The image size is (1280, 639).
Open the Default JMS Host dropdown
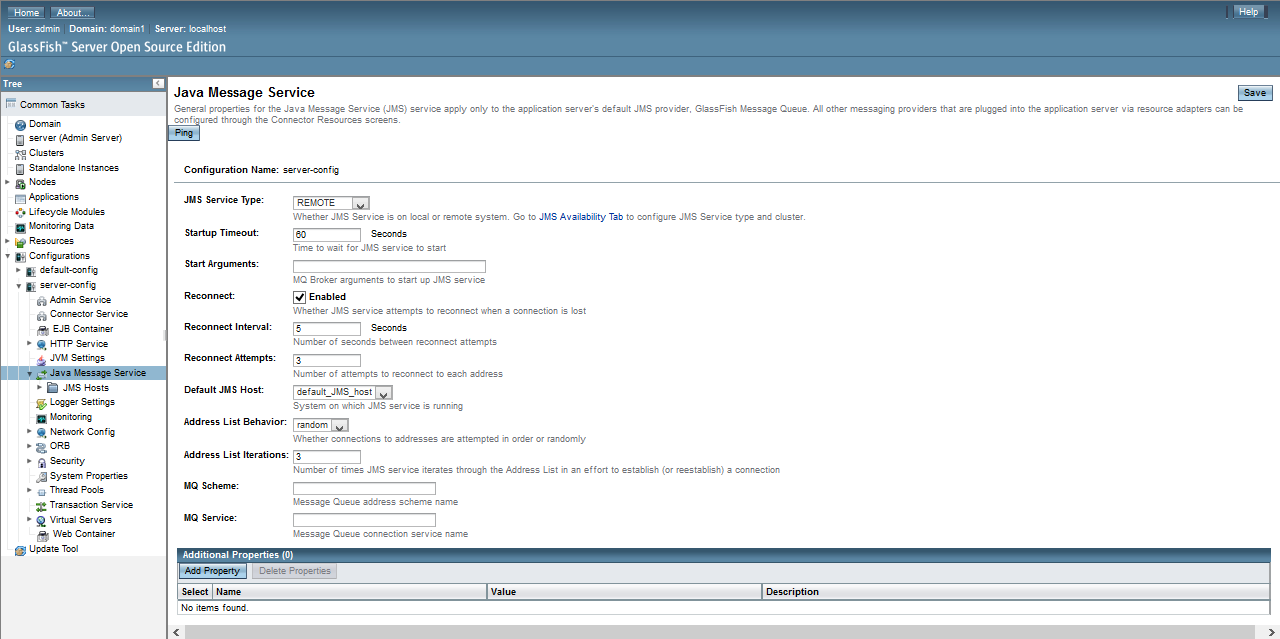342,393
